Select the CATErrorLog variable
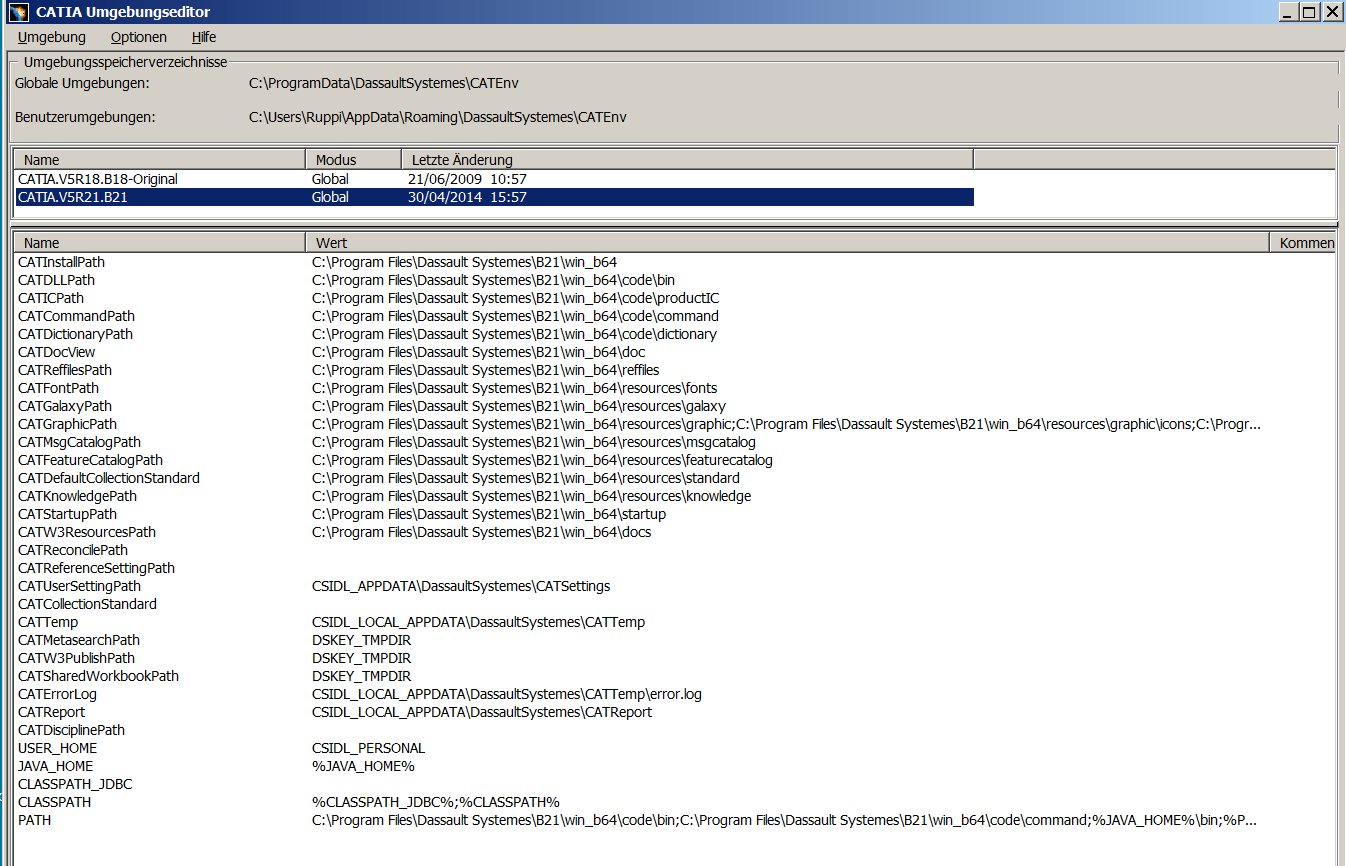Screen dimensions: 1346x866 [57, 694]
